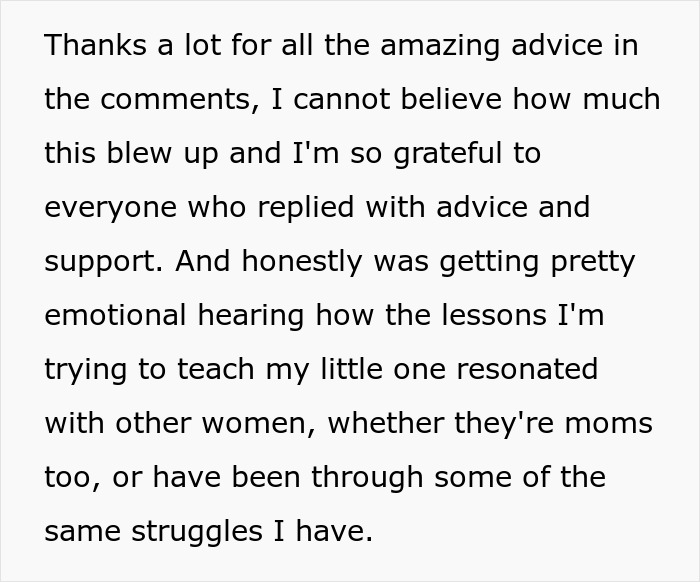This screenshot has width=700, height=582.
Task: Click the word "everyone" in fourth line
Action: 111,209
